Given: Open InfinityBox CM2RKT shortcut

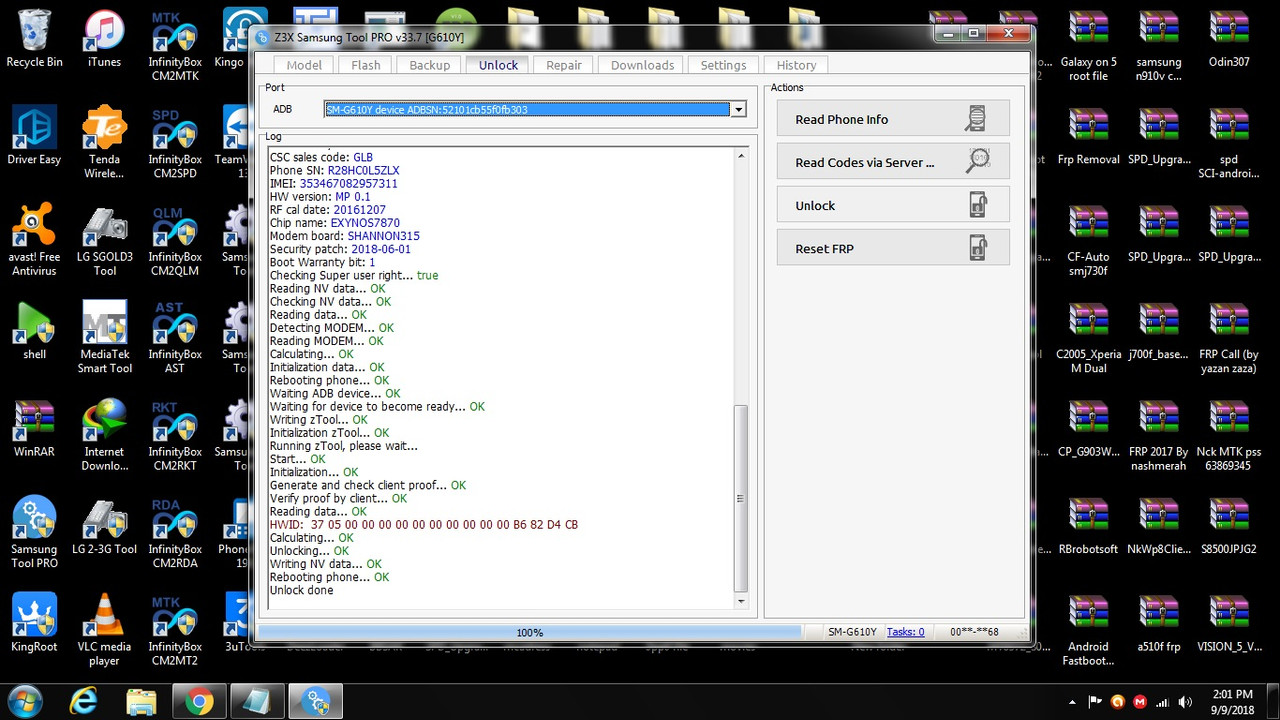Looking at the screenshot, I should pos(175,435).
